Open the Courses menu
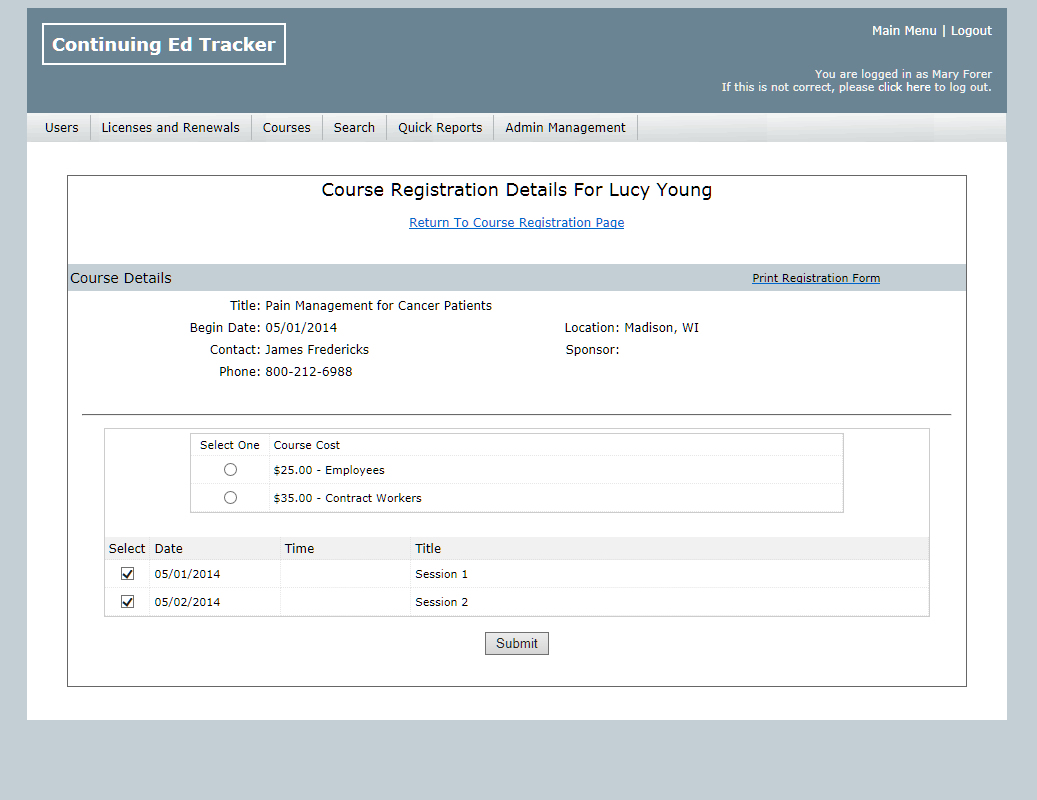The width and height of the screenshot is (1037, 800). coord(286,128)
